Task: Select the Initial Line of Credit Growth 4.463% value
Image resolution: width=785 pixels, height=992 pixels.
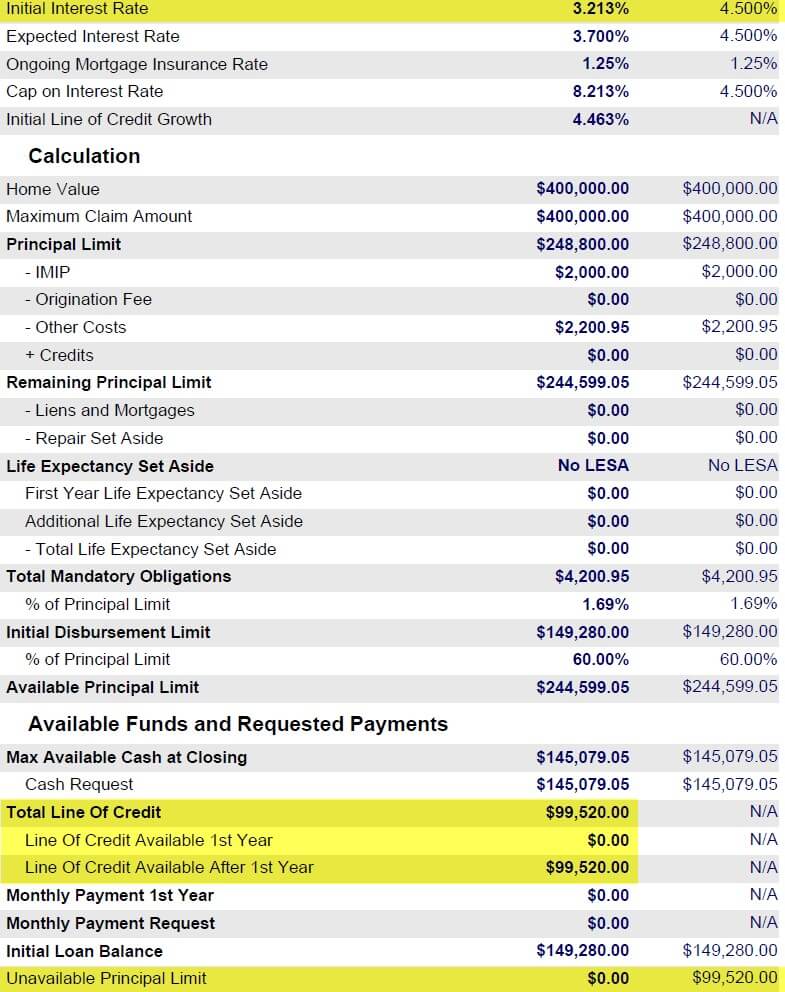Action: (600, 119)
